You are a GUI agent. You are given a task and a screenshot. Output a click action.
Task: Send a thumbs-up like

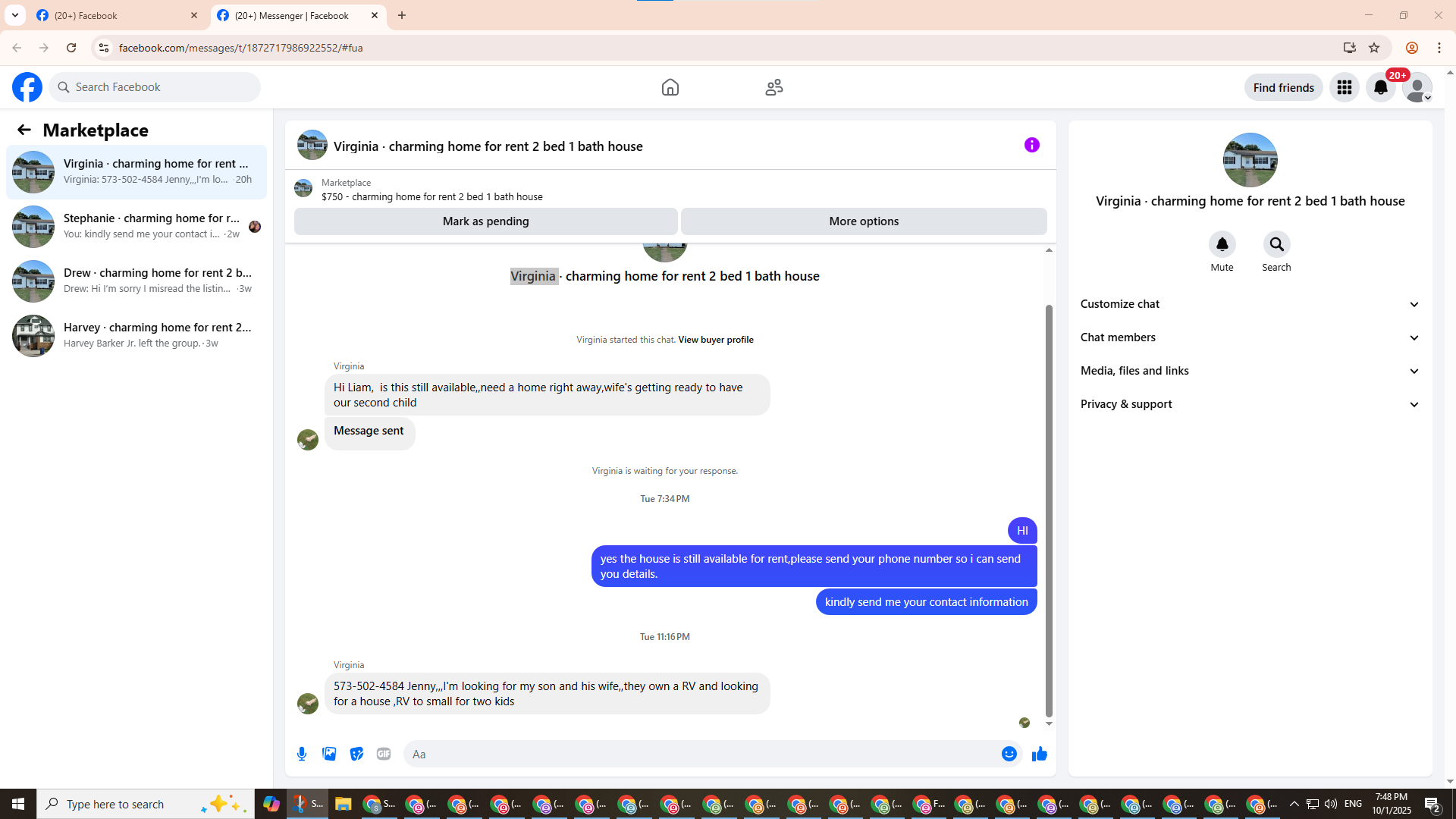pyautogui.click(x=1039, y=754)
